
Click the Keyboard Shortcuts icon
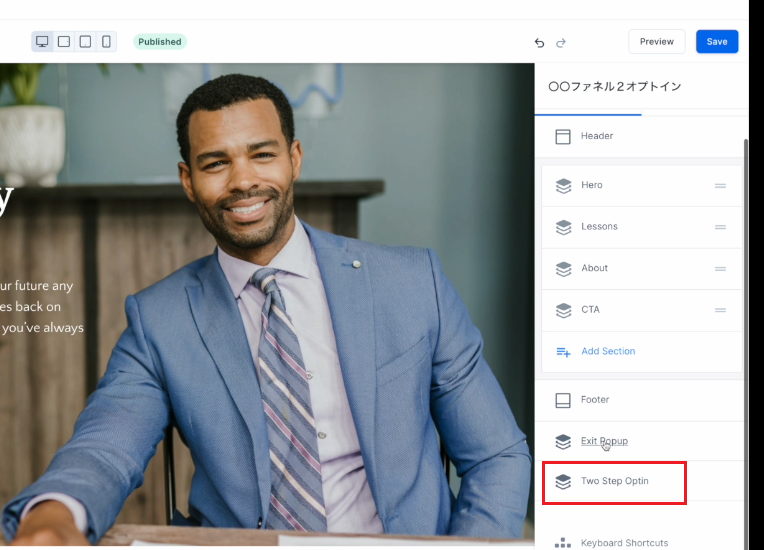563,543
